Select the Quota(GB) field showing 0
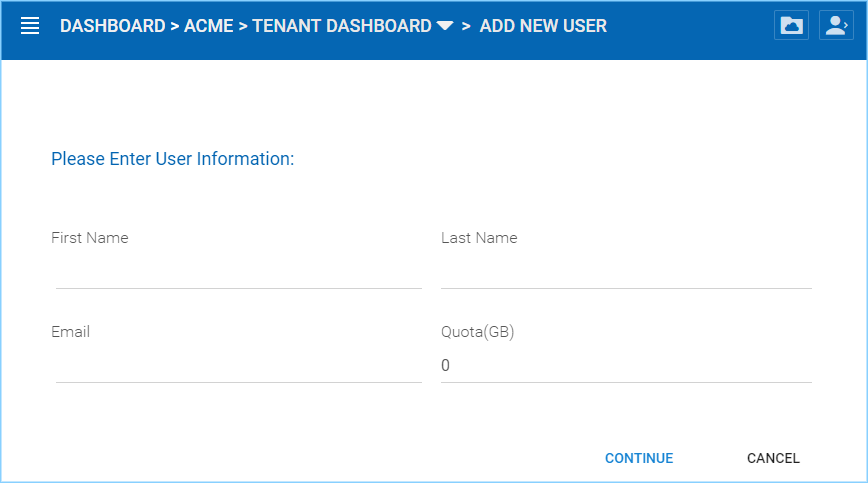The height and width of the screenshot is (483, 868). [626, 366]
